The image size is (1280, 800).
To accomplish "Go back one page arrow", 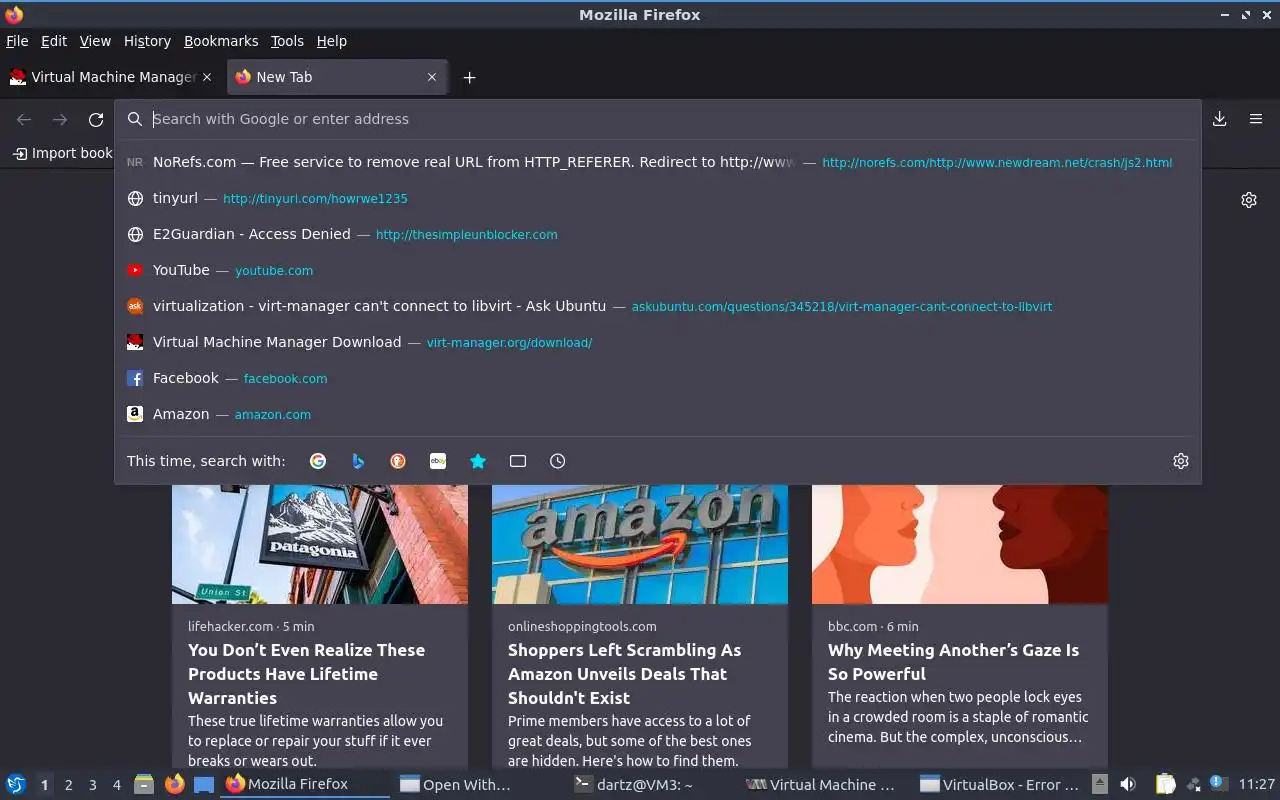I will [x=24, y=119].
